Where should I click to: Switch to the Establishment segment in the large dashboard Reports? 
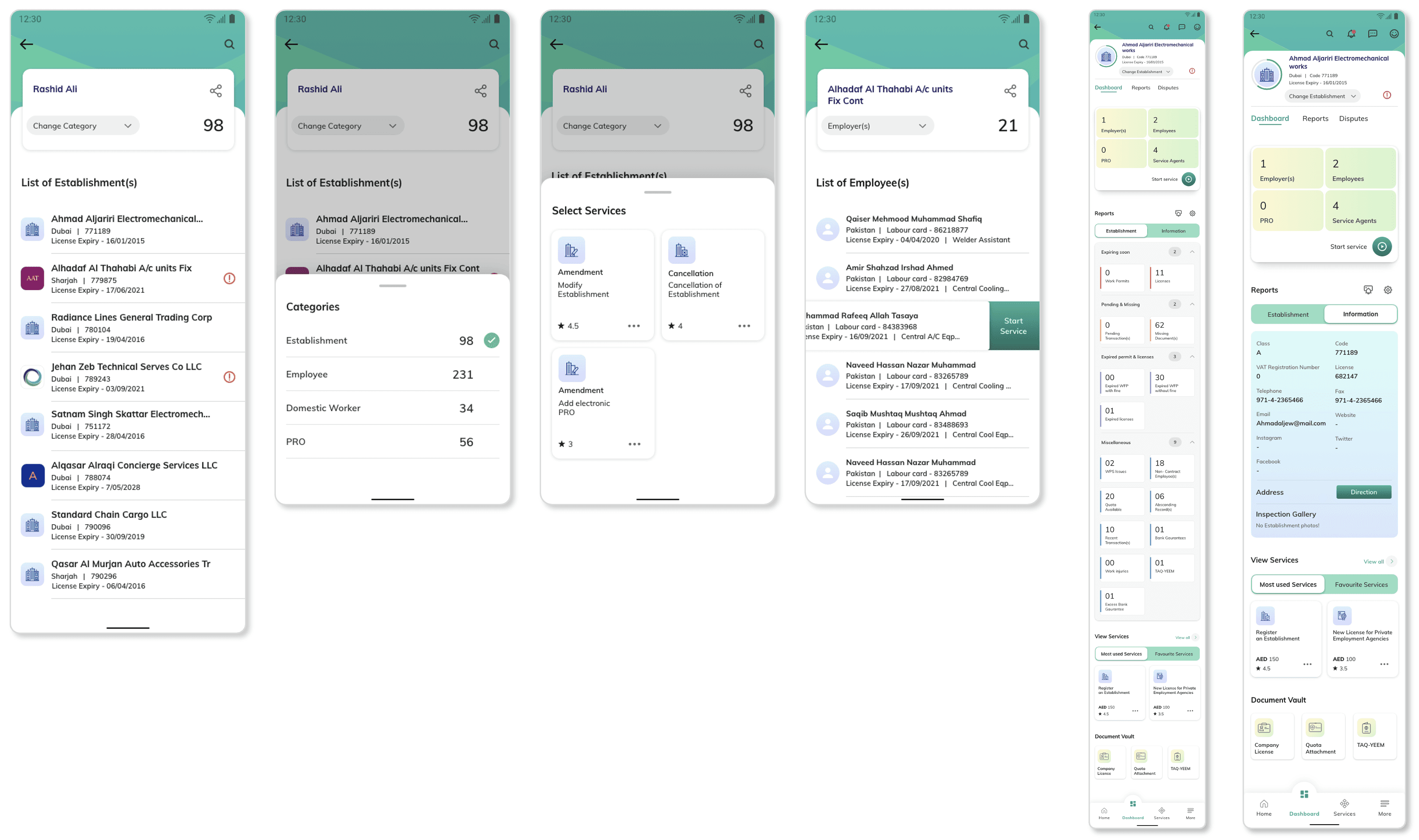click(x=1288, y=315)
